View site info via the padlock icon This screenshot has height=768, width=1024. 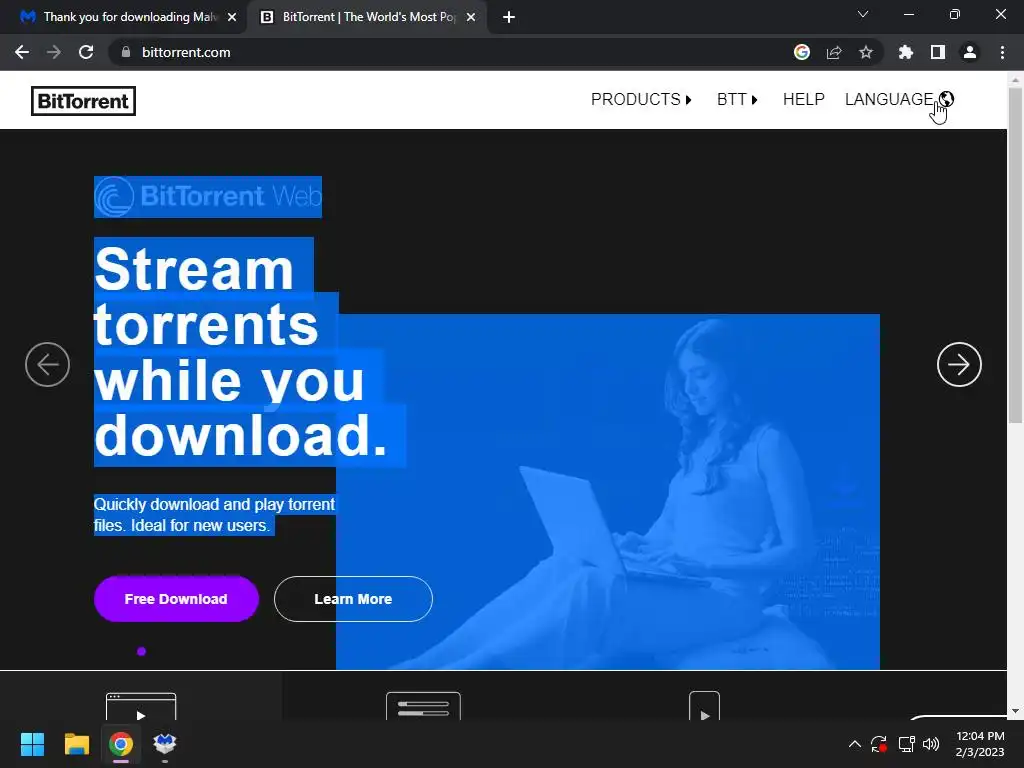tap(126, 52)
